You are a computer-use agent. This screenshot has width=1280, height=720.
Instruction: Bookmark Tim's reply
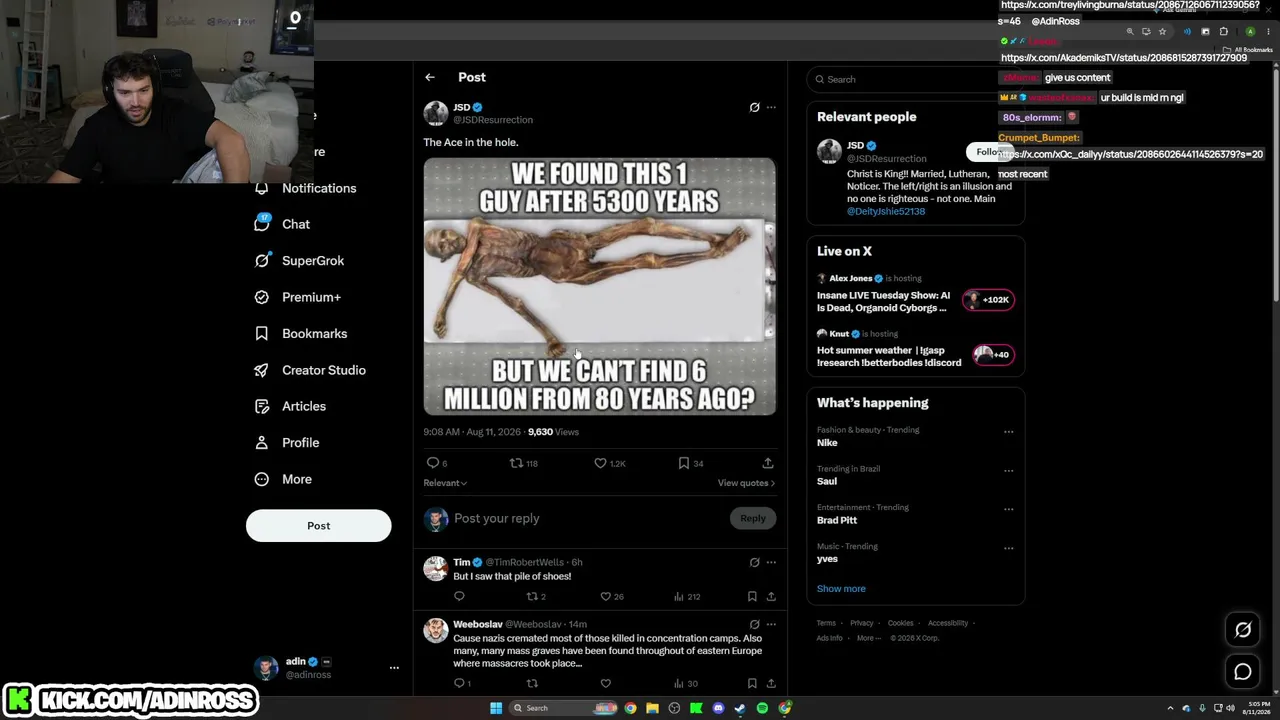pyautogui.click(x=752, y=597)
